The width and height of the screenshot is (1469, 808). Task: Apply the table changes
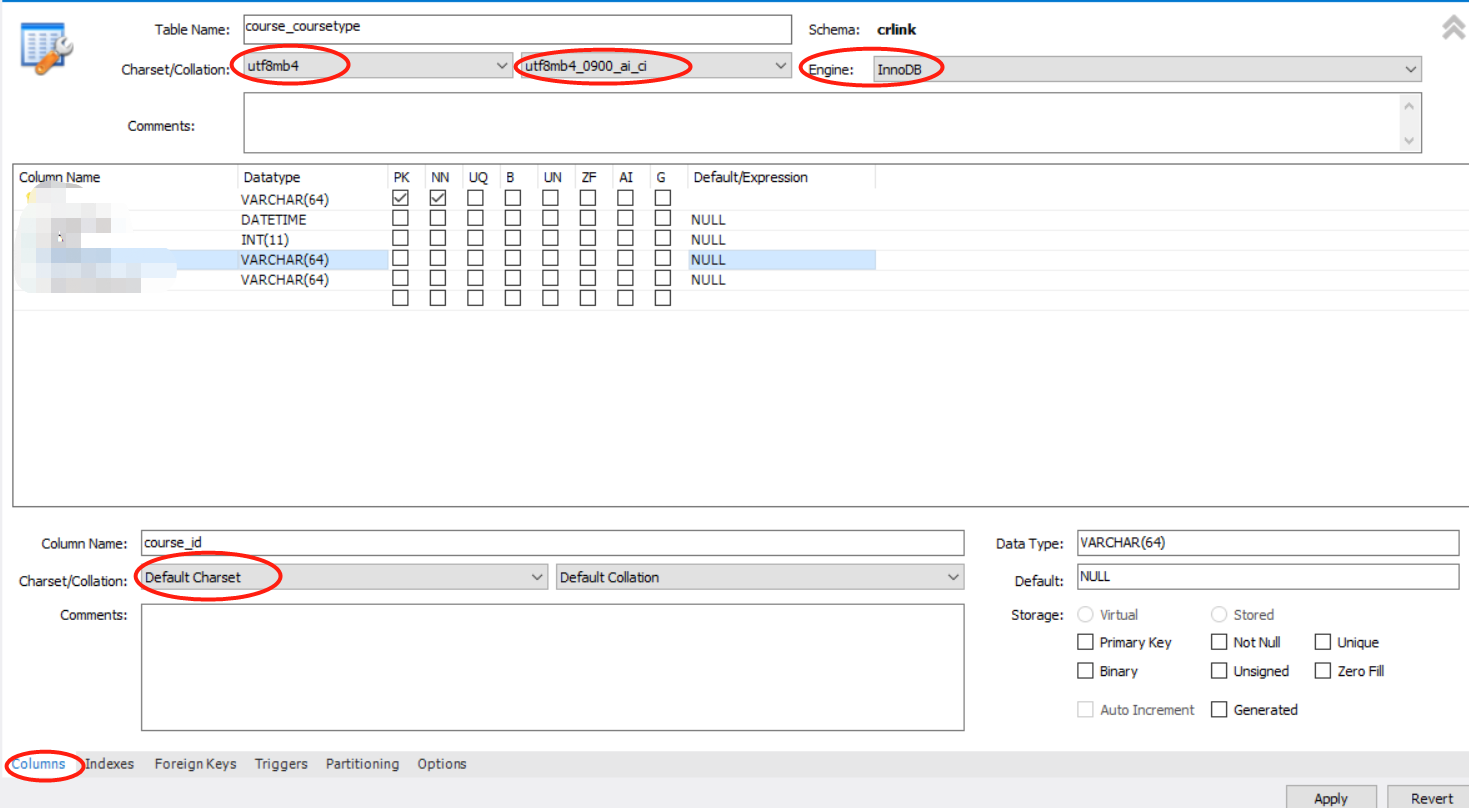click(1331, 797)
